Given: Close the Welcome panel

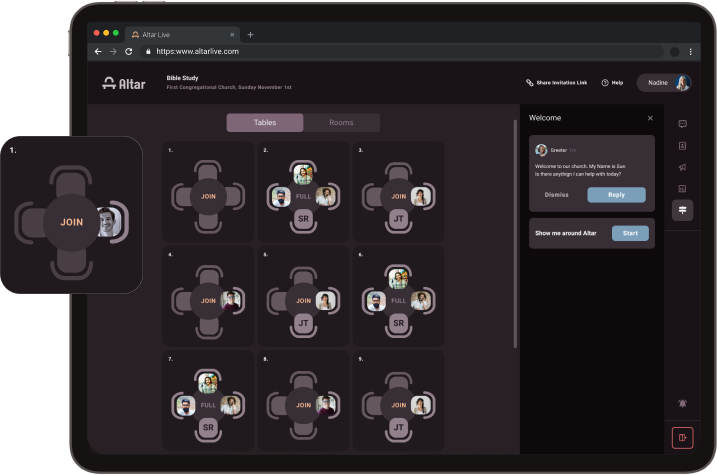Looking at the screenshot, I should [x=650, y=118].
